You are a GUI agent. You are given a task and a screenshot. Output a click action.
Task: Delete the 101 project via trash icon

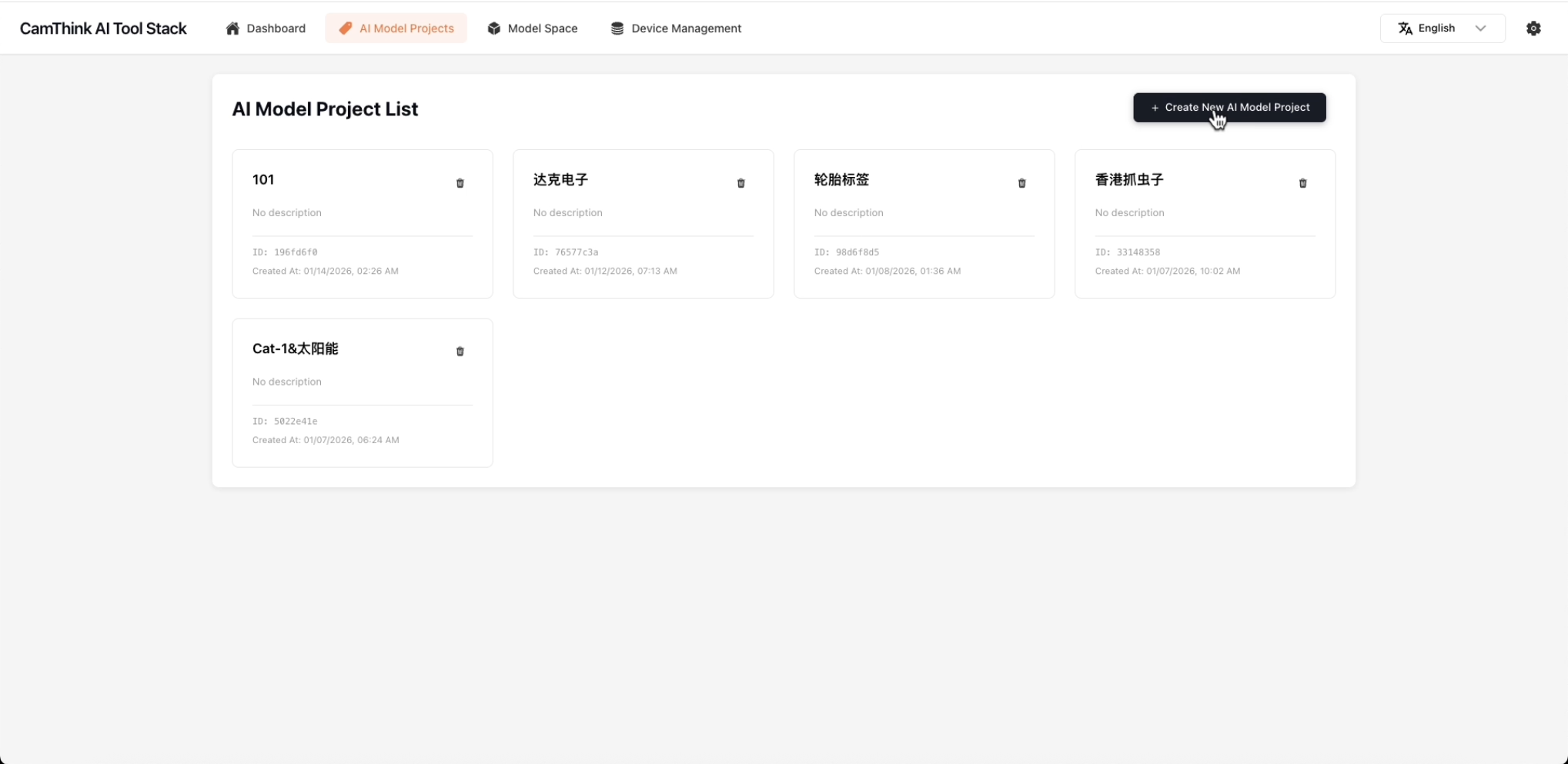click(x=460, y=183)
